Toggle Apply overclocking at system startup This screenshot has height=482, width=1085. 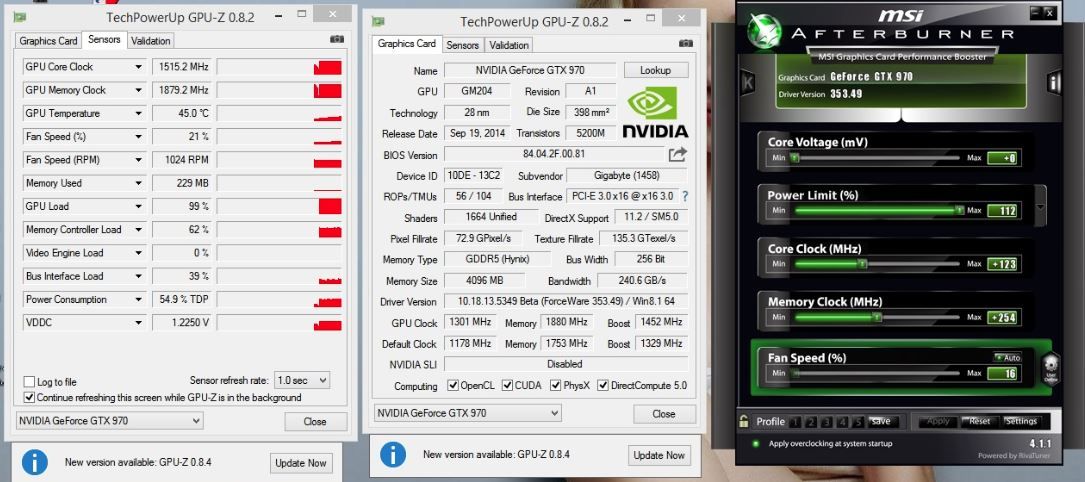(x=755, y=443)
